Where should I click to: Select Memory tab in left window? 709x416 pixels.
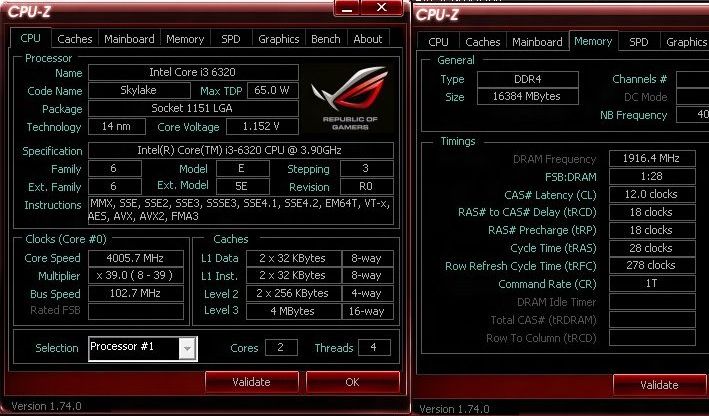coord(185,39)
